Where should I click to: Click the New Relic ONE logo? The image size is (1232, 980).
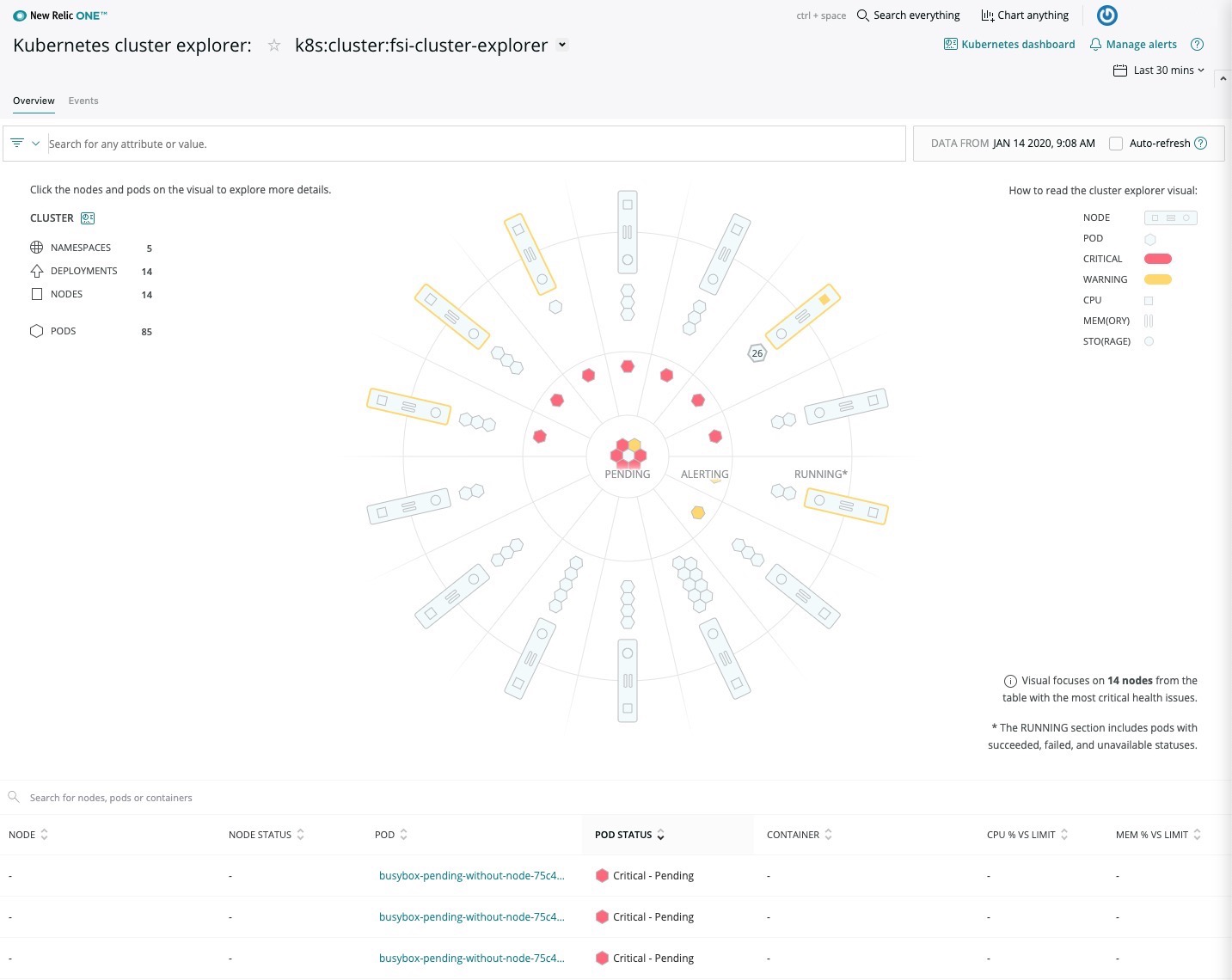[x=60, y=15]
